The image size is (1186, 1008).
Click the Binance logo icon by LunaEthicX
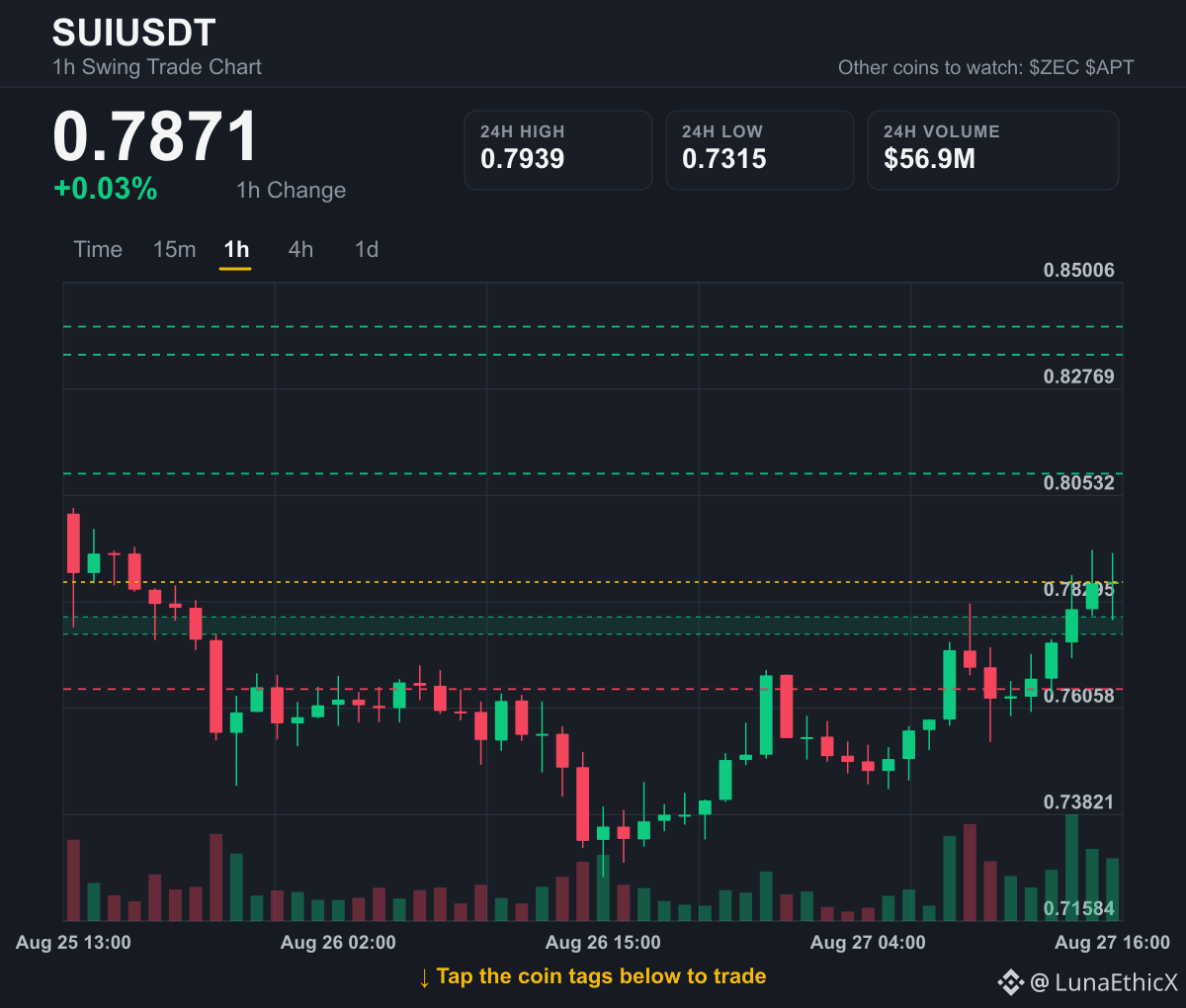point(1010,982)
